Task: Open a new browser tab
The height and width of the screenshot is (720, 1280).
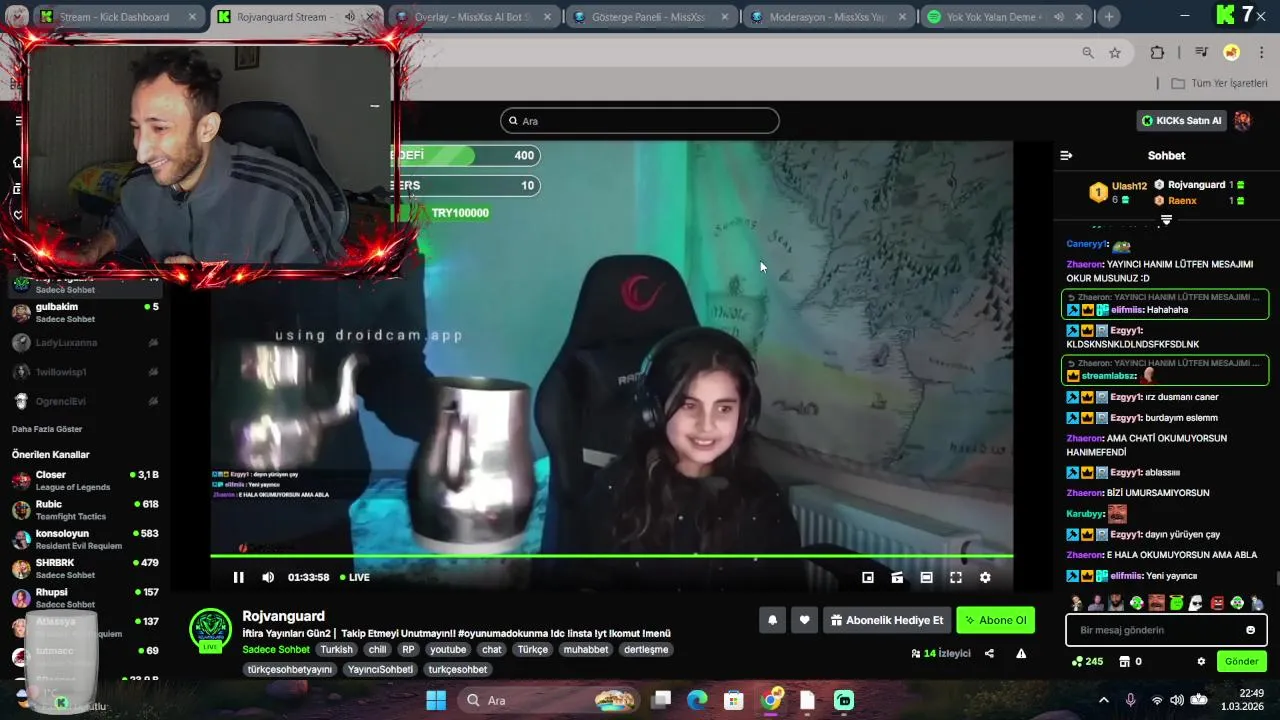Action: [x=1108, y=17]
